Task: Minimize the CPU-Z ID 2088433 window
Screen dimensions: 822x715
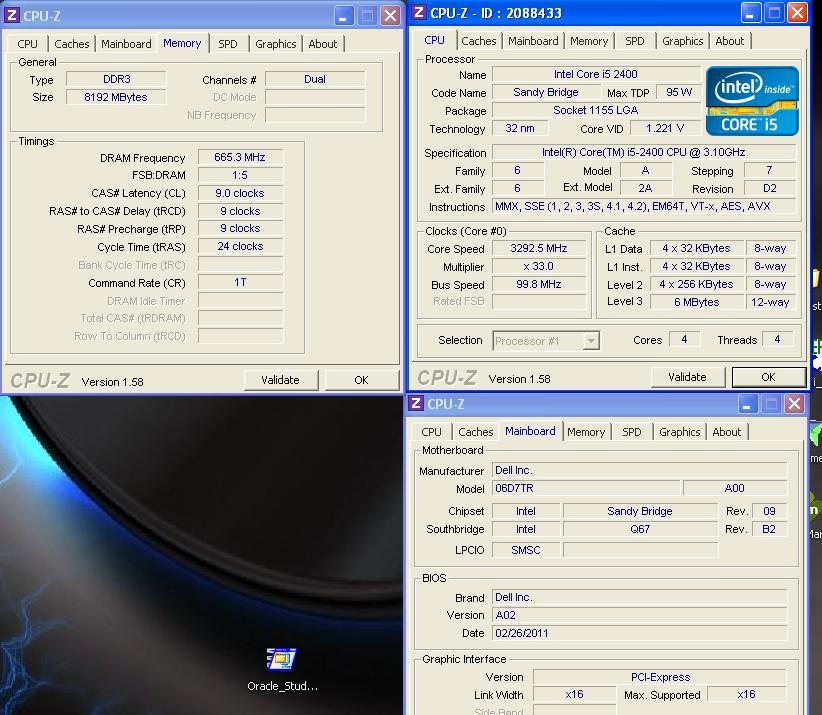Action: [751, 13]
